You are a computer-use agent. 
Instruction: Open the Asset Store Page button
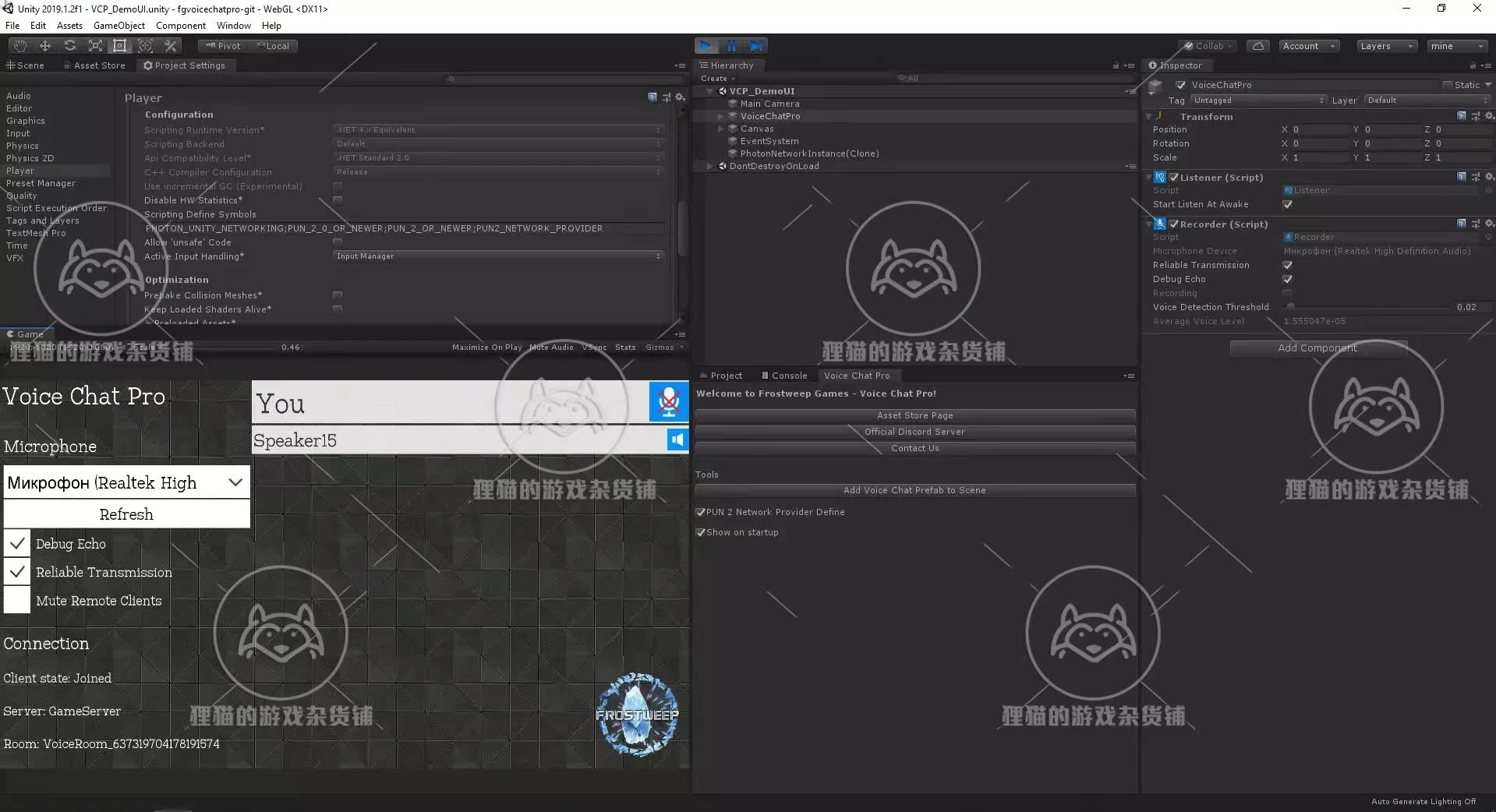915,415
